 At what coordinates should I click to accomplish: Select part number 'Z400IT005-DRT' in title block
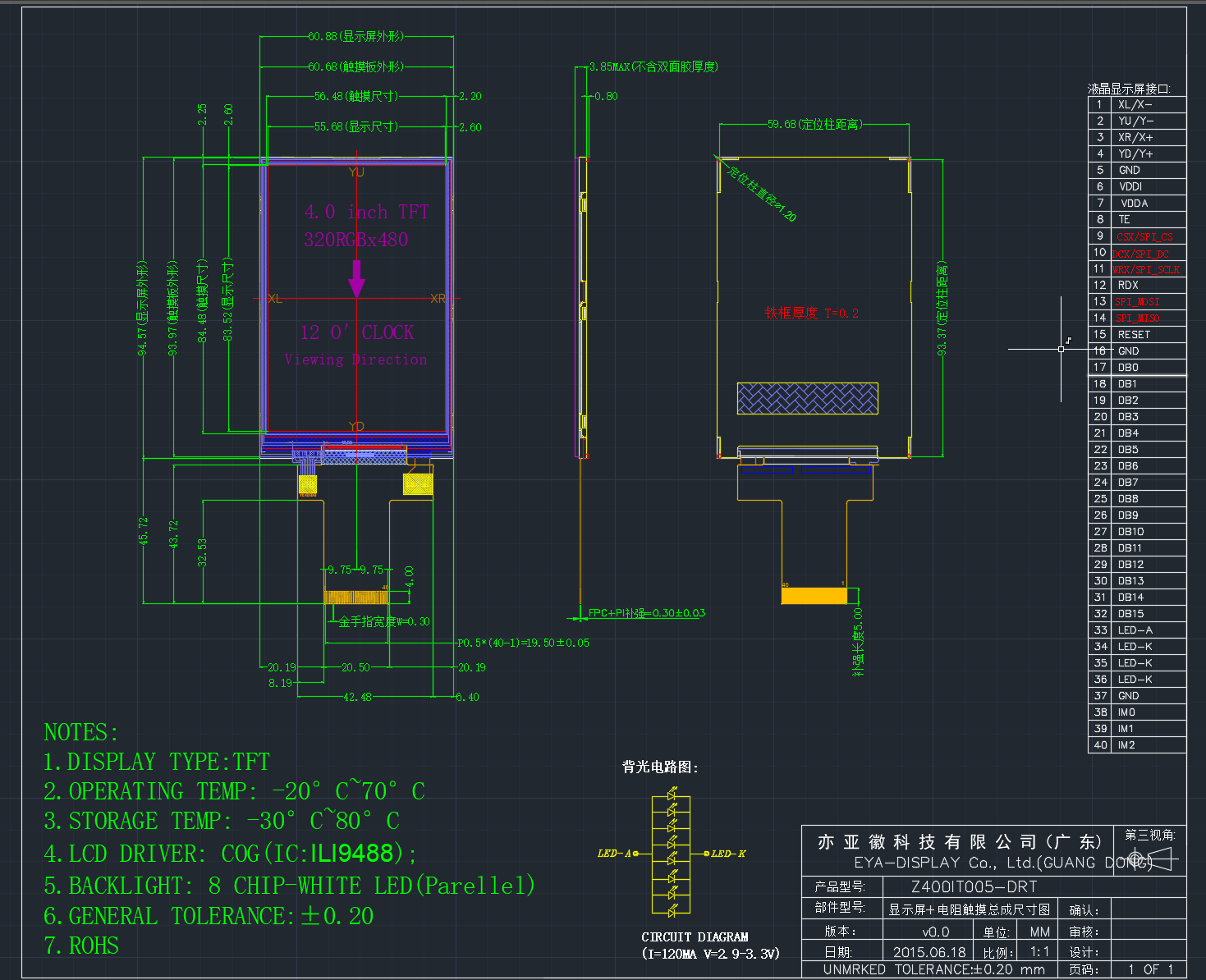pos(974,886)
